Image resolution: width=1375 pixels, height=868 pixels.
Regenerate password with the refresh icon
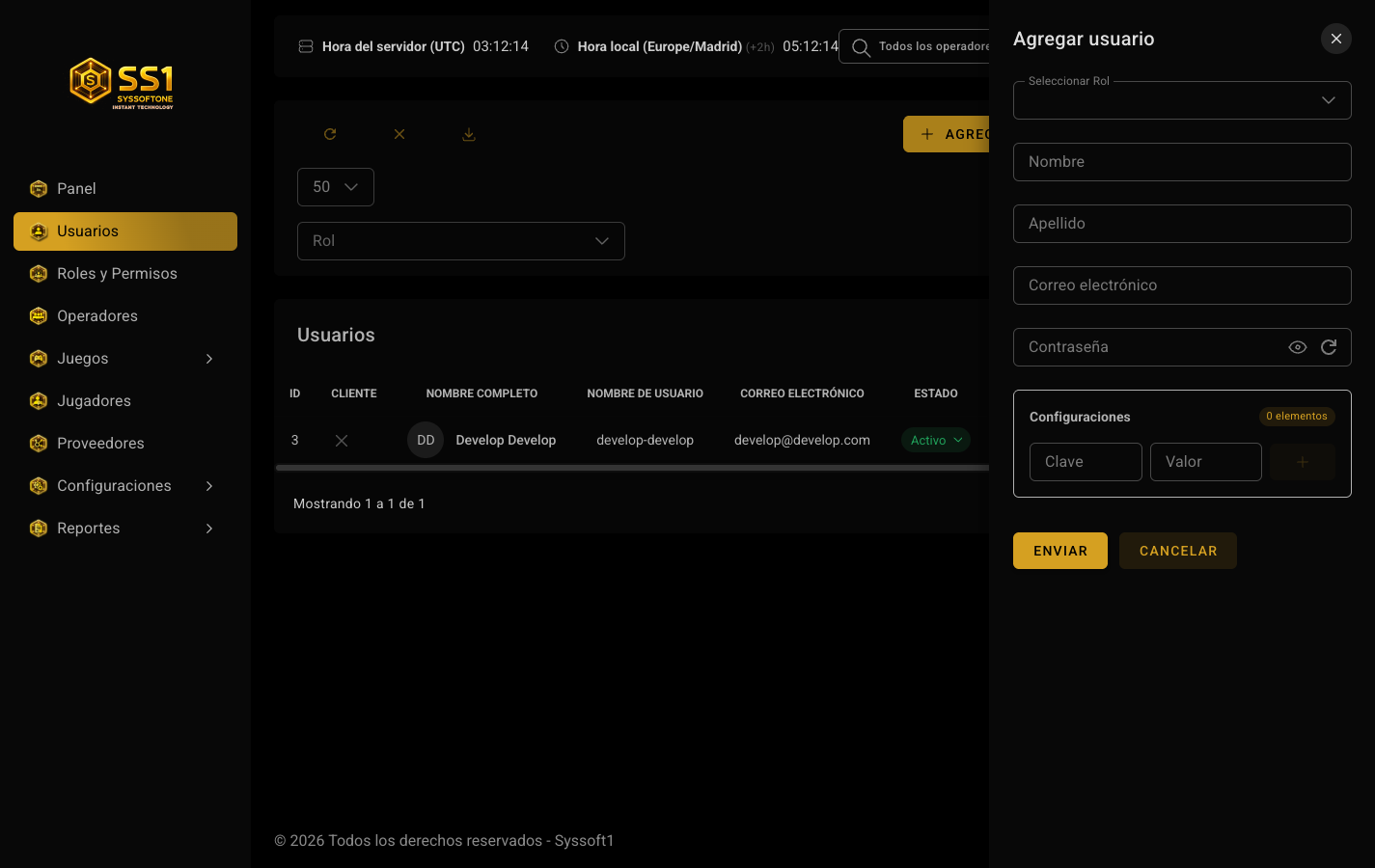(1329, 347)
